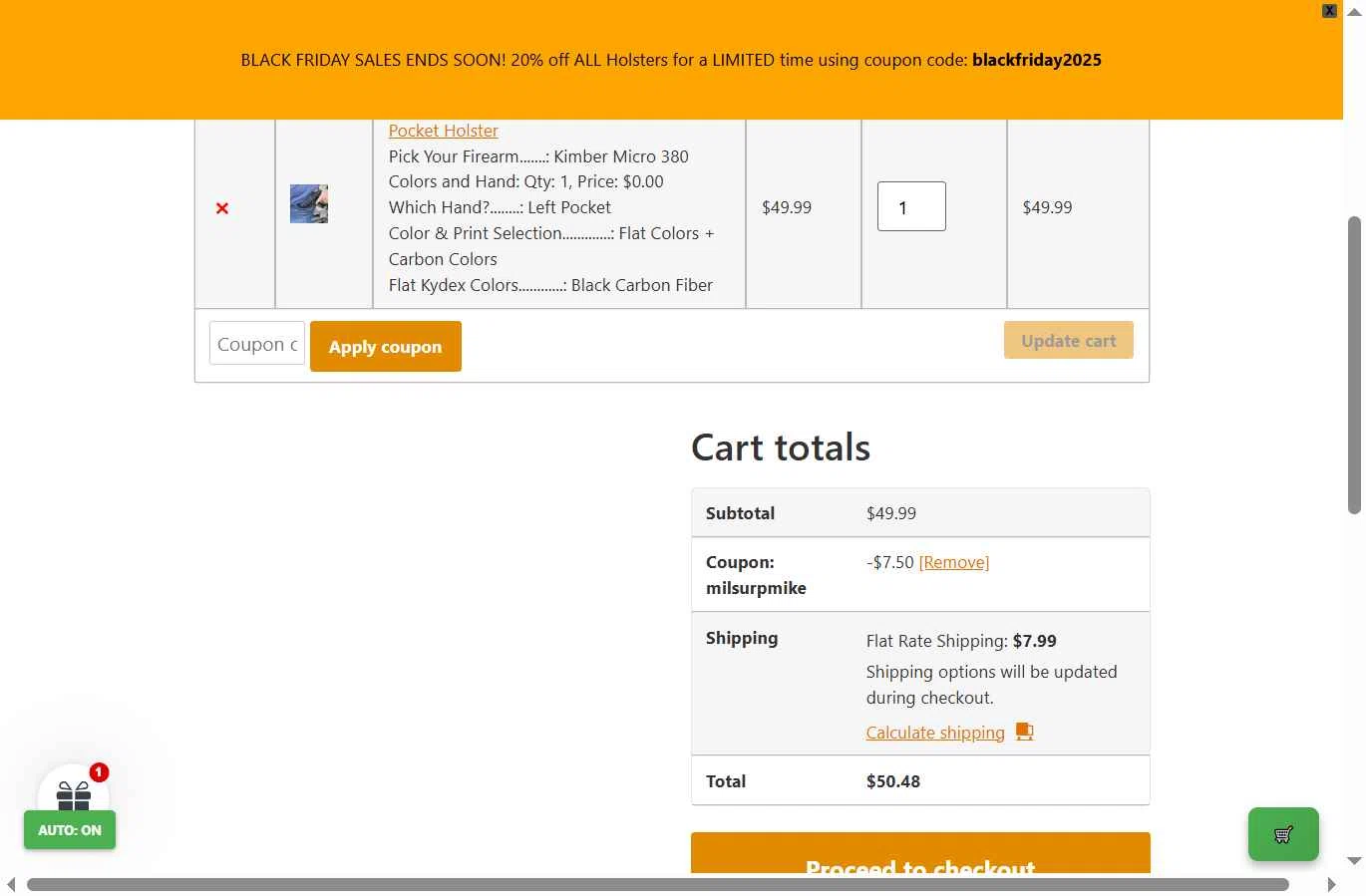1366x896 pixels.
Task: Close the Black Friday banner with X
Action: [x=1329, y=11]
